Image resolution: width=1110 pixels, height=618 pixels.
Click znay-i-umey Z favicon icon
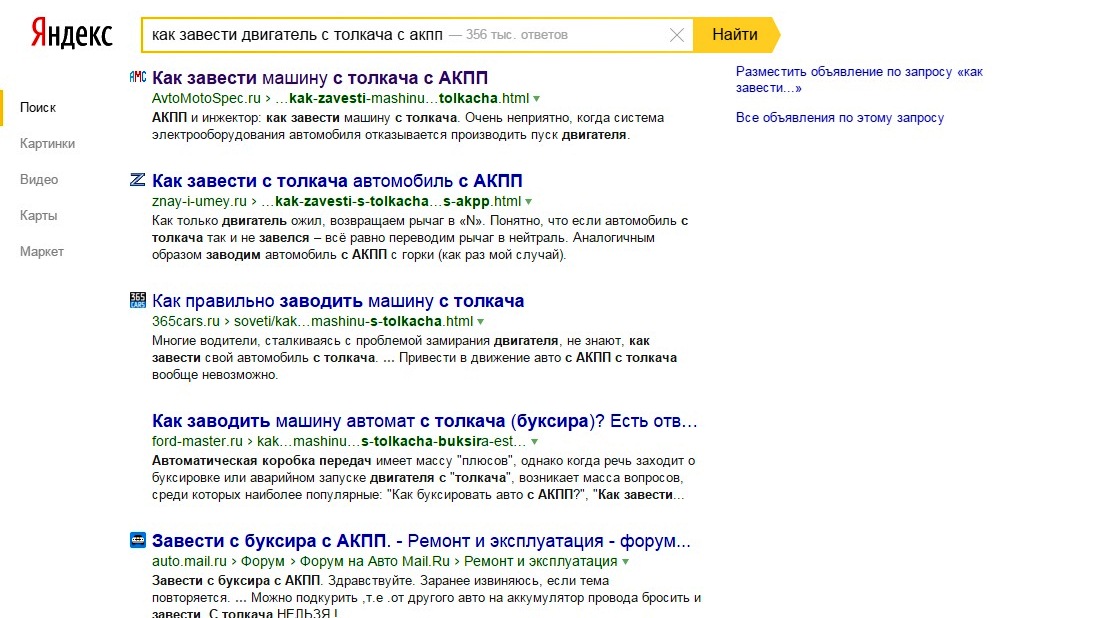click(x=138, y=180)
